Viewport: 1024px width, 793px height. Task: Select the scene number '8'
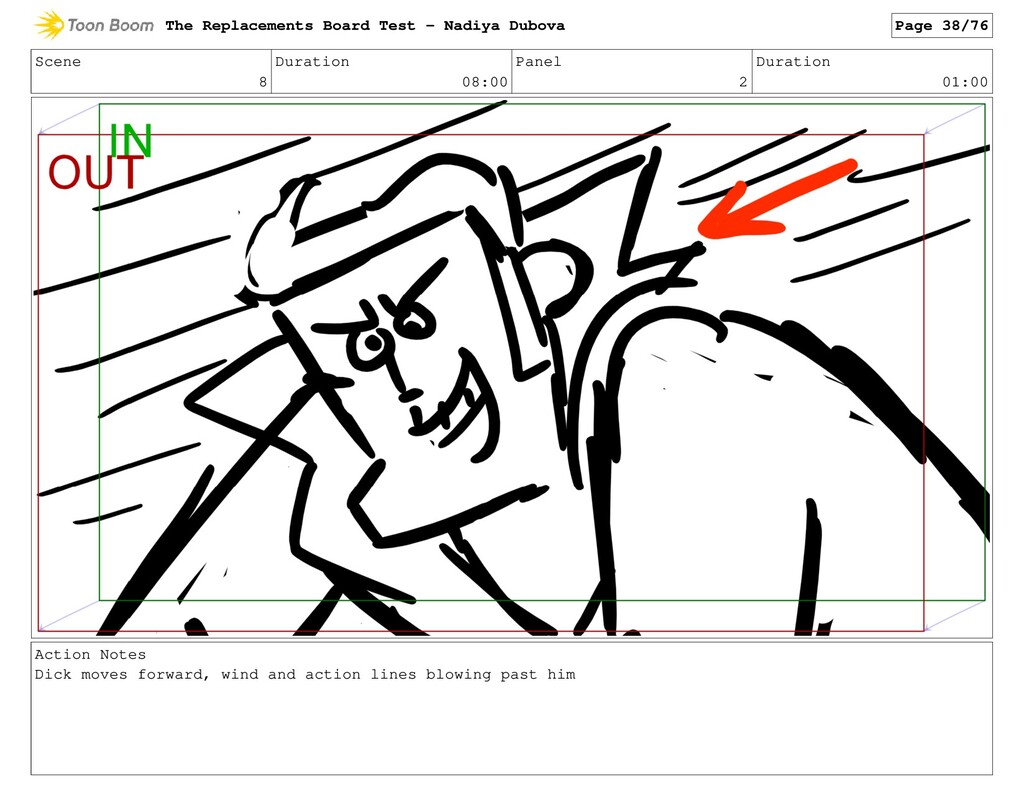263,82
